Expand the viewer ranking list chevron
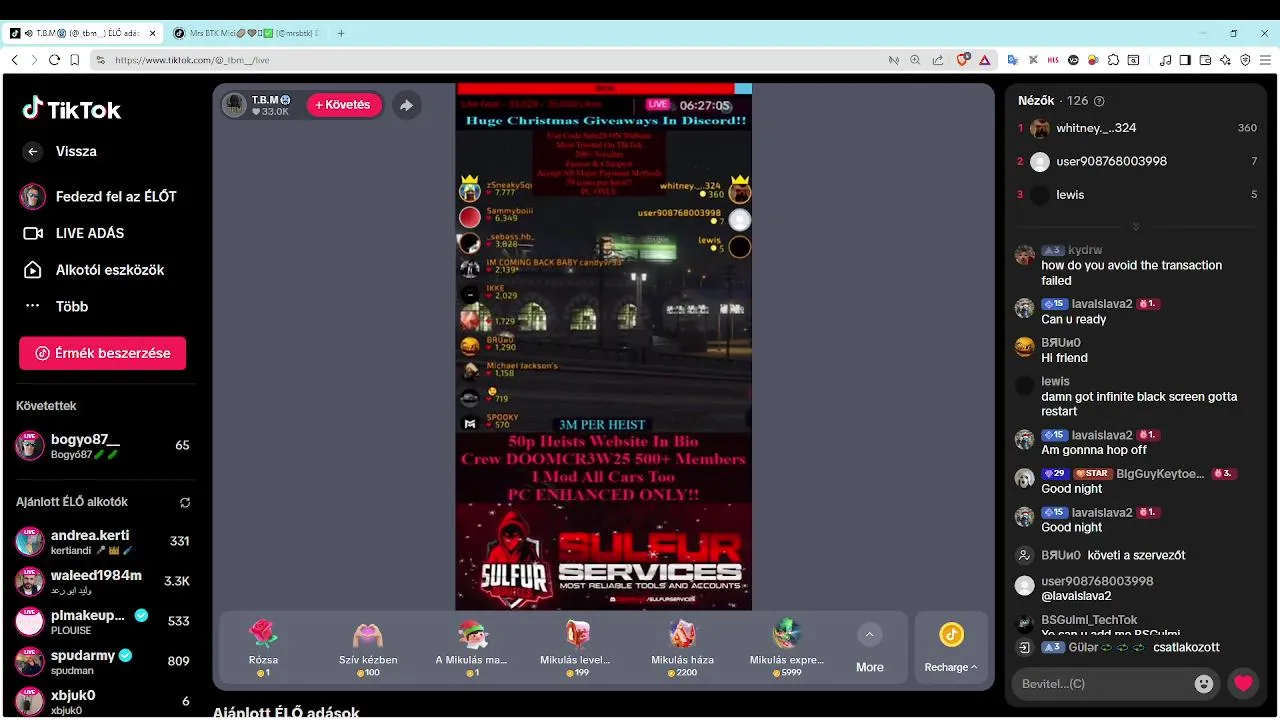This screenshot has width=1280, height=720. pos(1136,227)
